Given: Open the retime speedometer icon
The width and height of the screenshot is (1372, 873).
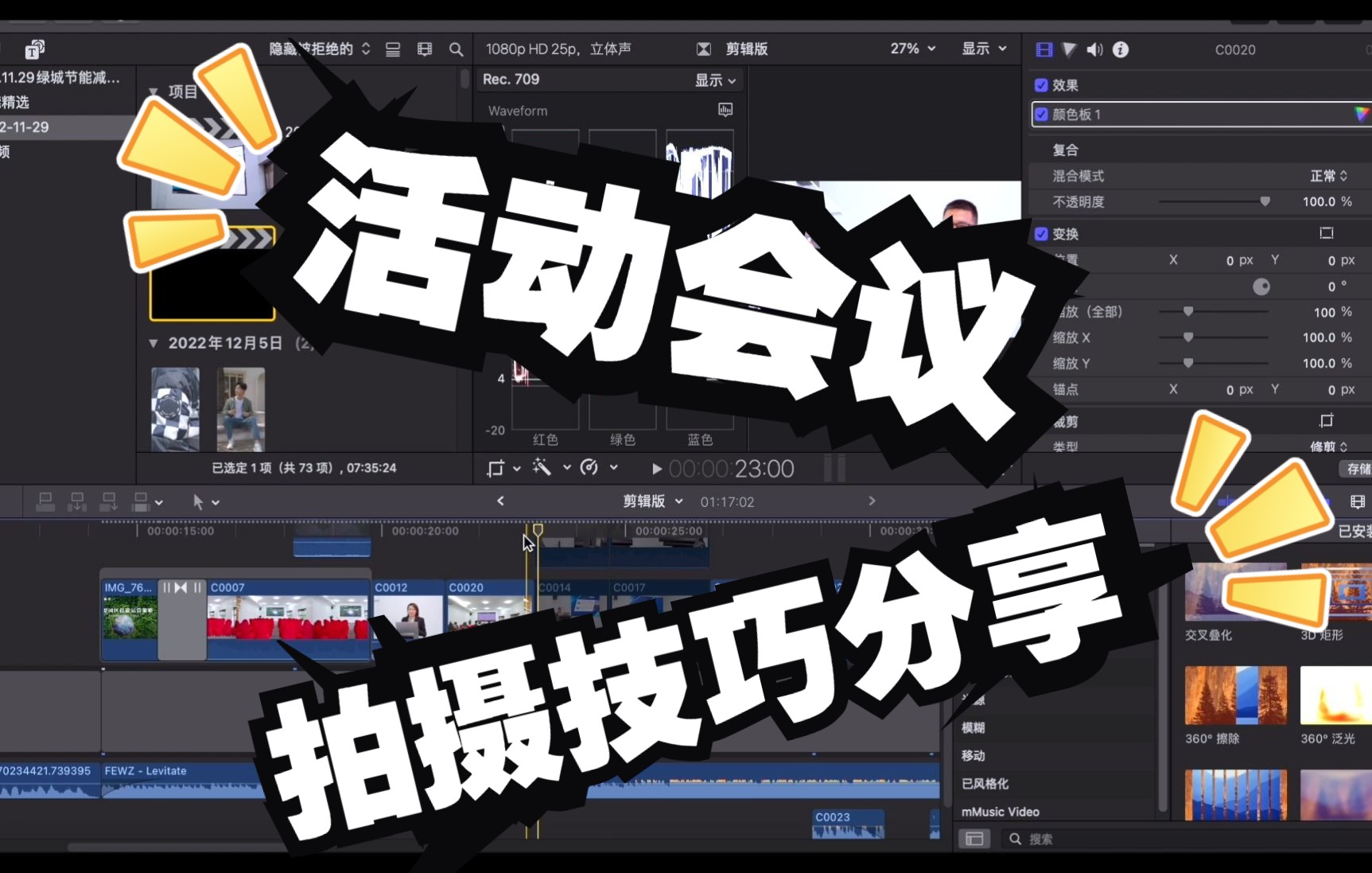Looking at the screenshot, I should (x=589, y=467).
